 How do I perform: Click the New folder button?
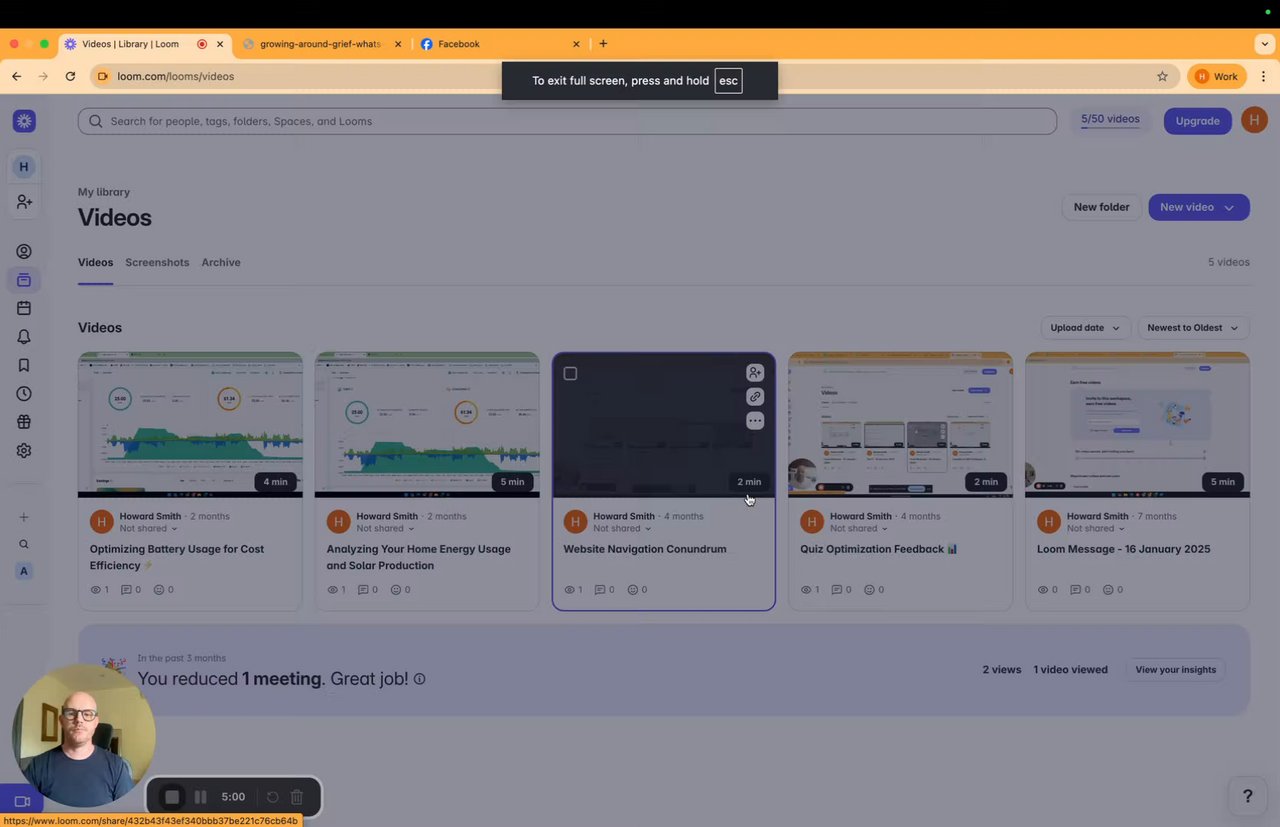(x=1101, y=207)
